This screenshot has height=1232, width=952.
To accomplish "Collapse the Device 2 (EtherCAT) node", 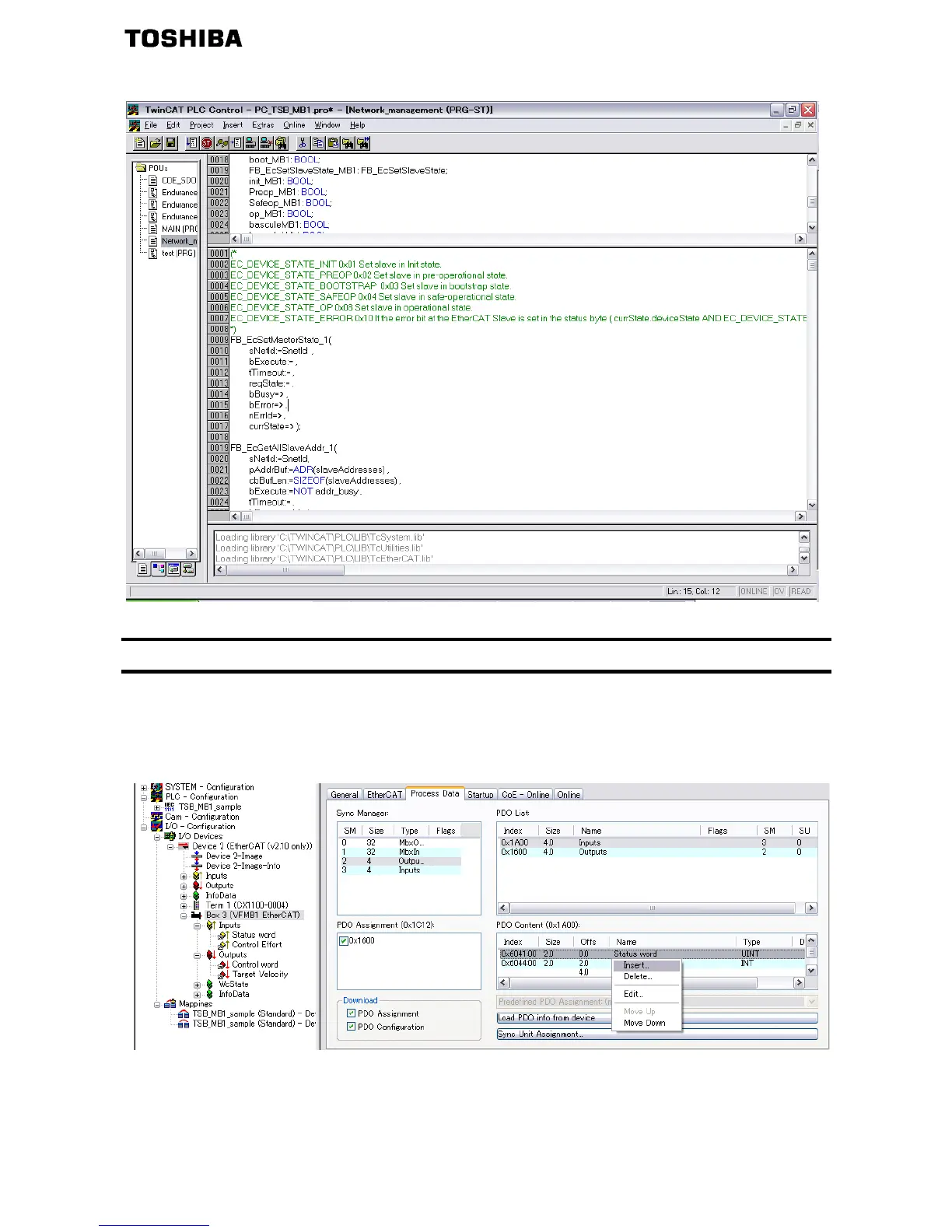I will pyautogui.click(x=170, y=846).
